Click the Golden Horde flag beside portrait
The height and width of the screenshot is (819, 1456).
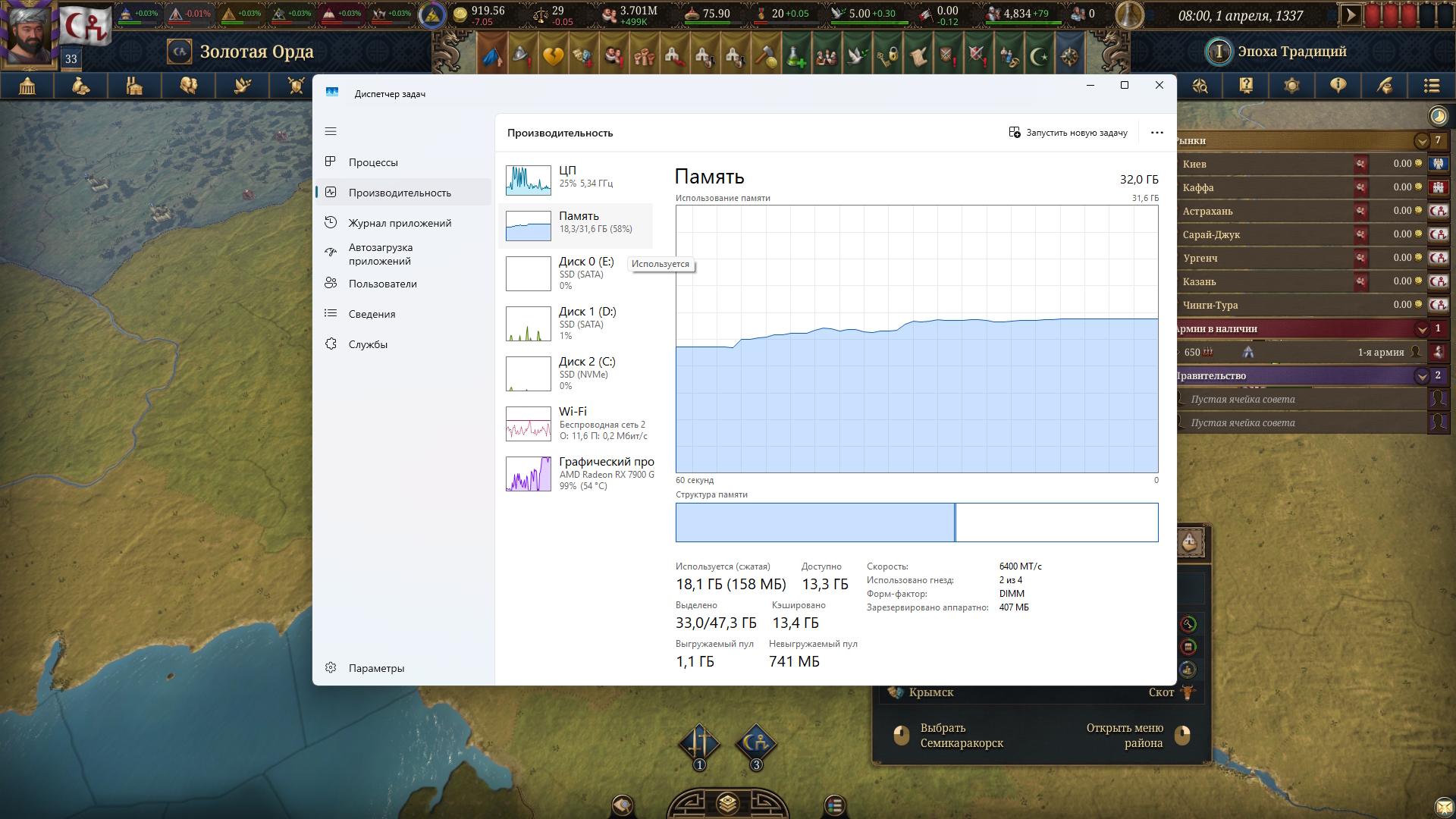tap(86, 25)
